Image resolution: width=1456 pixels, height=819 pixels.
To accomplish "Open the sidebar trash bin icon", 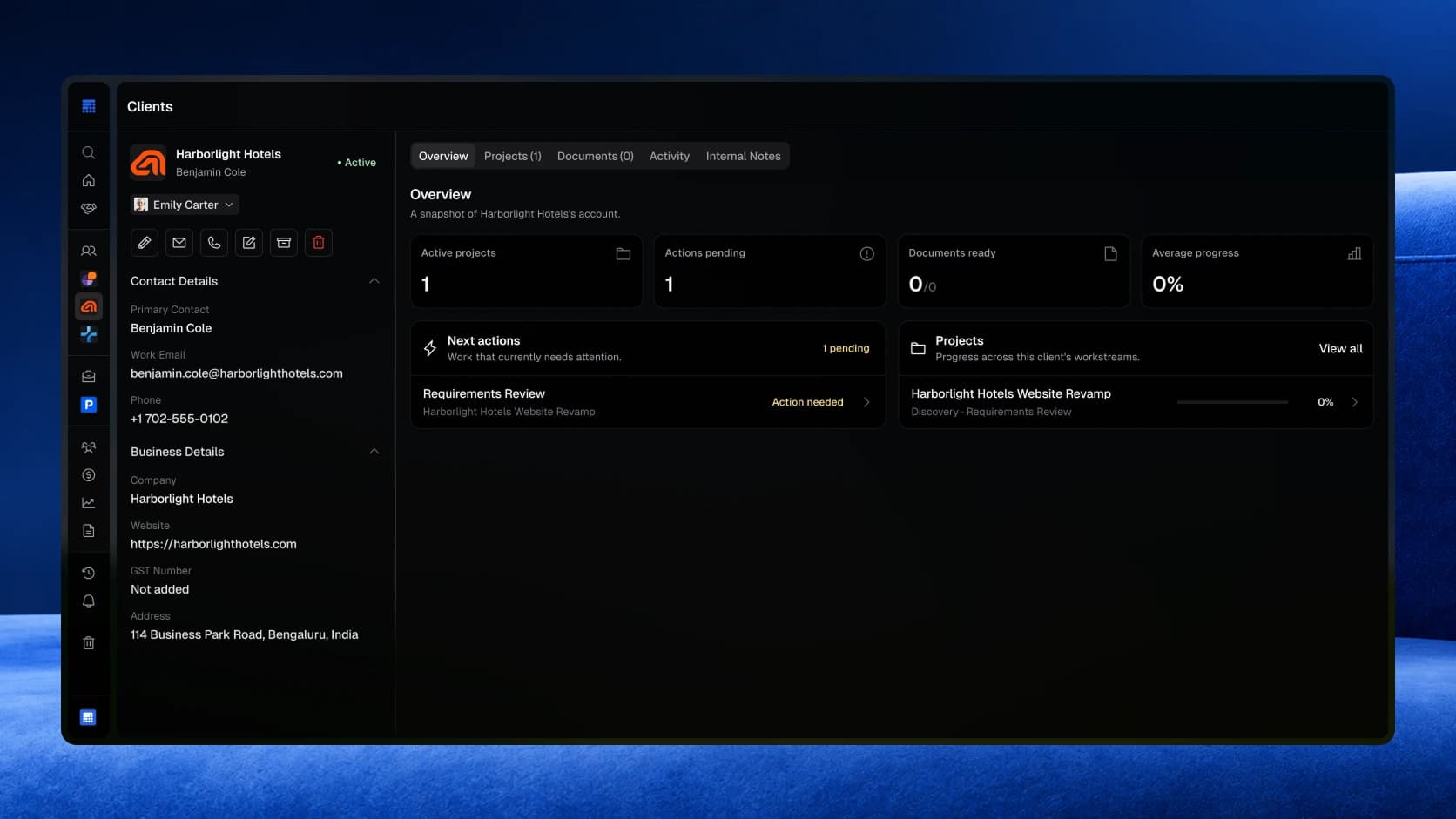I will [89, 643].
